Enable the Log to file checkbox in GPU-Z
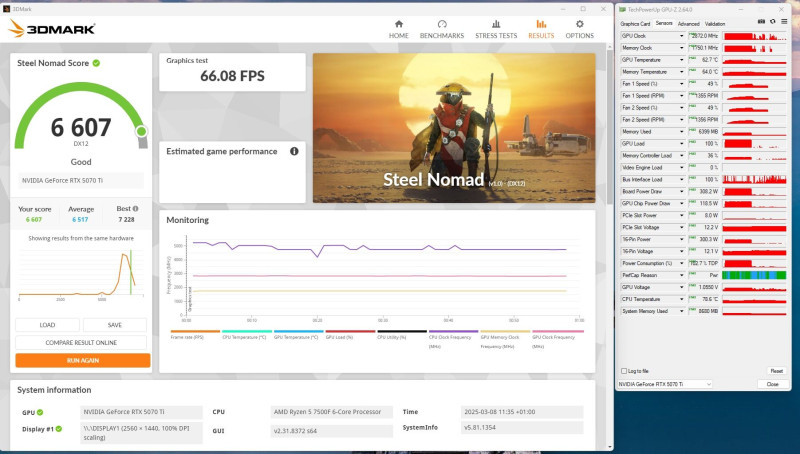 click(x=623, y=371)
